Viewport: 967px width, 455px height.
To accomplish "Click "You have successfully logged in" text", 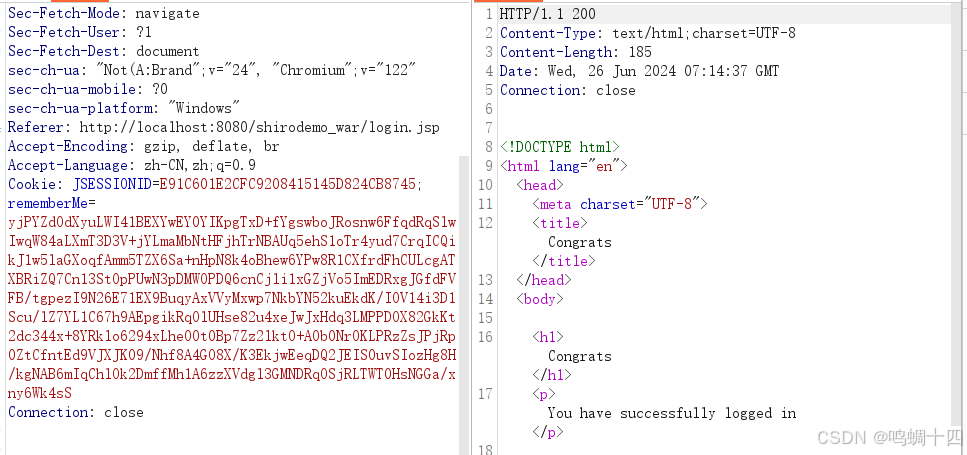I will (672, 414).
